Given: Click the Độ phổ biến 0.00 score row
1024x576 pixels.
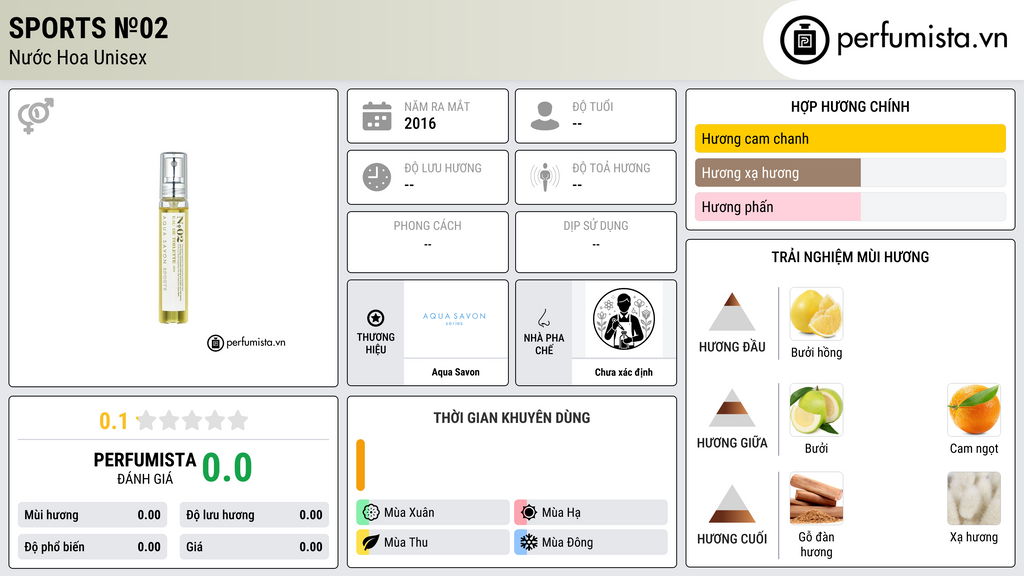Looking at the screenshot, I should click(93, 547).
